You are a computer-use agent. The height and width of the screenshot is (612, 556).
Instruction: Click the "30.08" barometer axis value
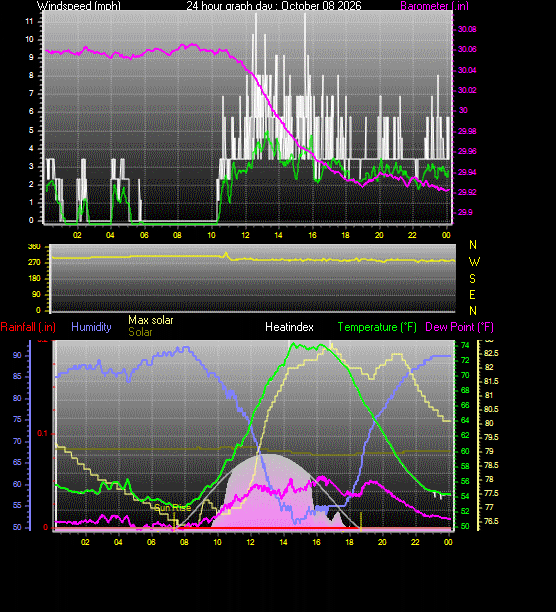[467, 29]
